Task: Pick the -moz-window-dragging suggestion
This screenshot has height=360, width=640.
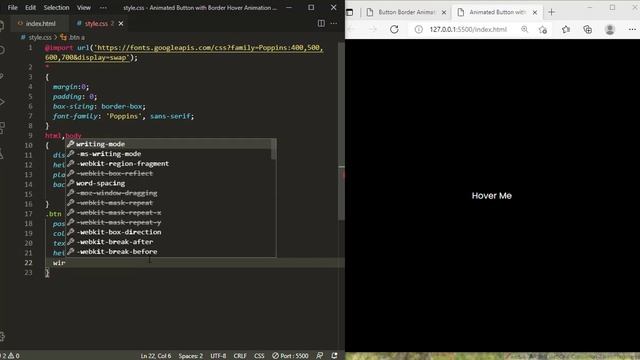Action: click(171, 193)
